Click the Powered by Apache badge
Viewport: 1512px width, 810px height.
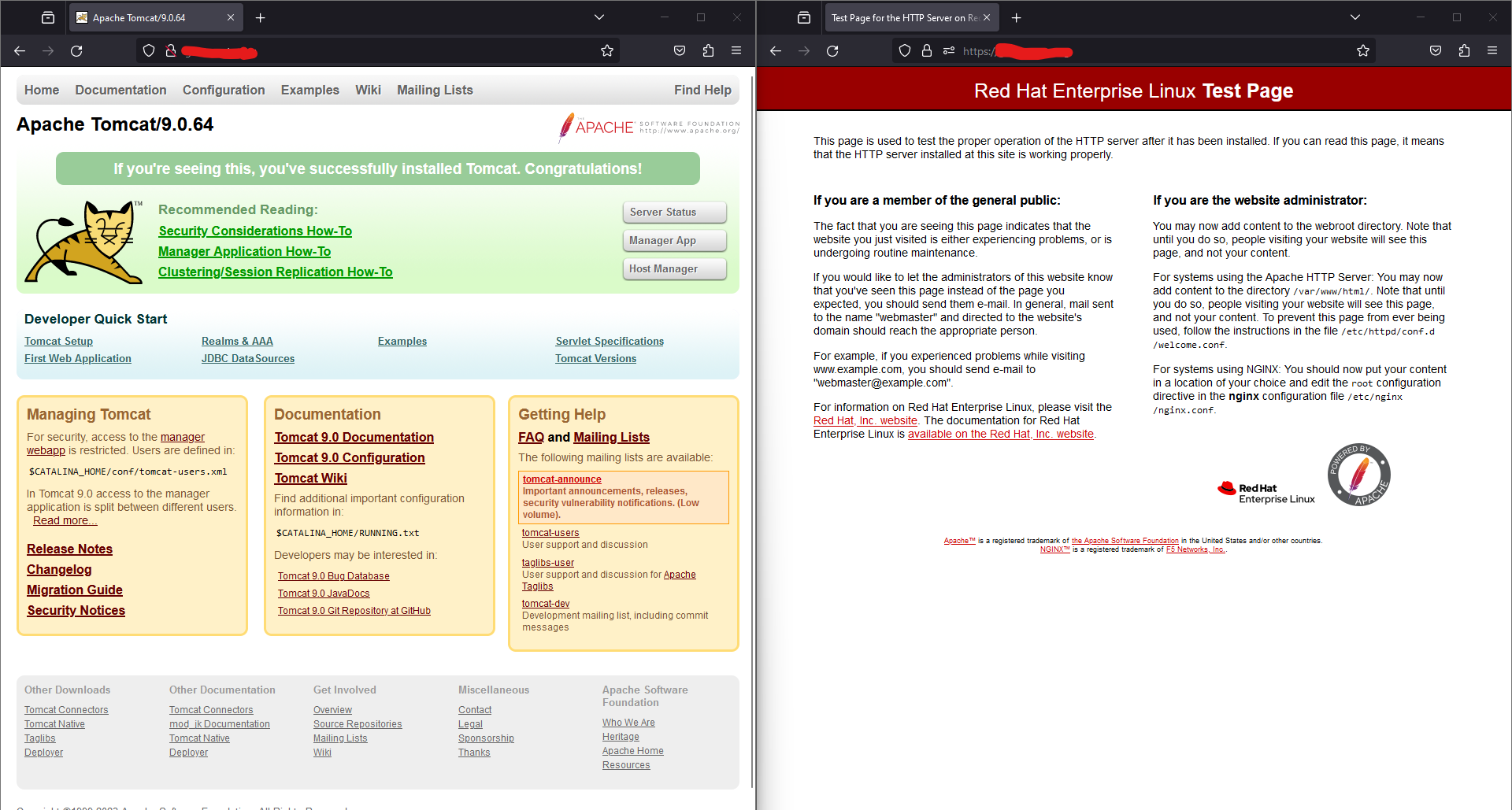click(x=1358, y=474)
